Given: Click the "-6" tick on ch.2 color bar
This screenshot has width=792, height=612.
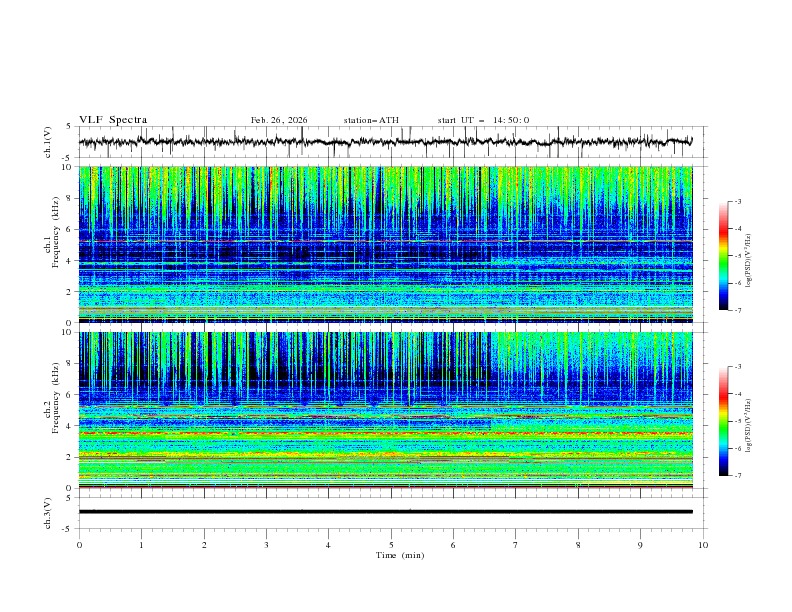Looking at the screenshot, I should [738, 448].
